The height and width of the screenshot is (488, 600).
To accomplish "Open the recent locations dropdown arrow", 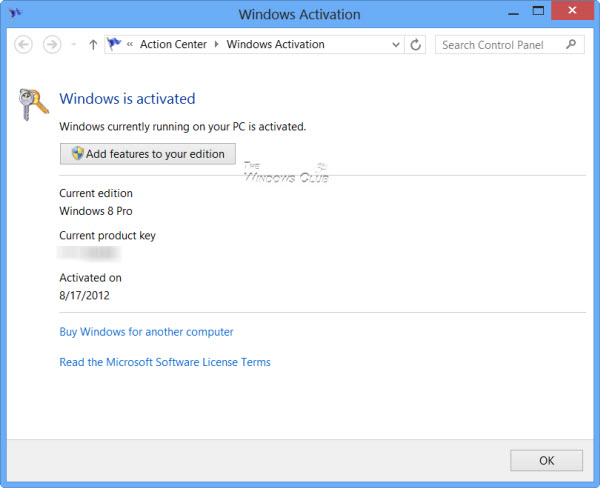I will (x=74, y=45).
